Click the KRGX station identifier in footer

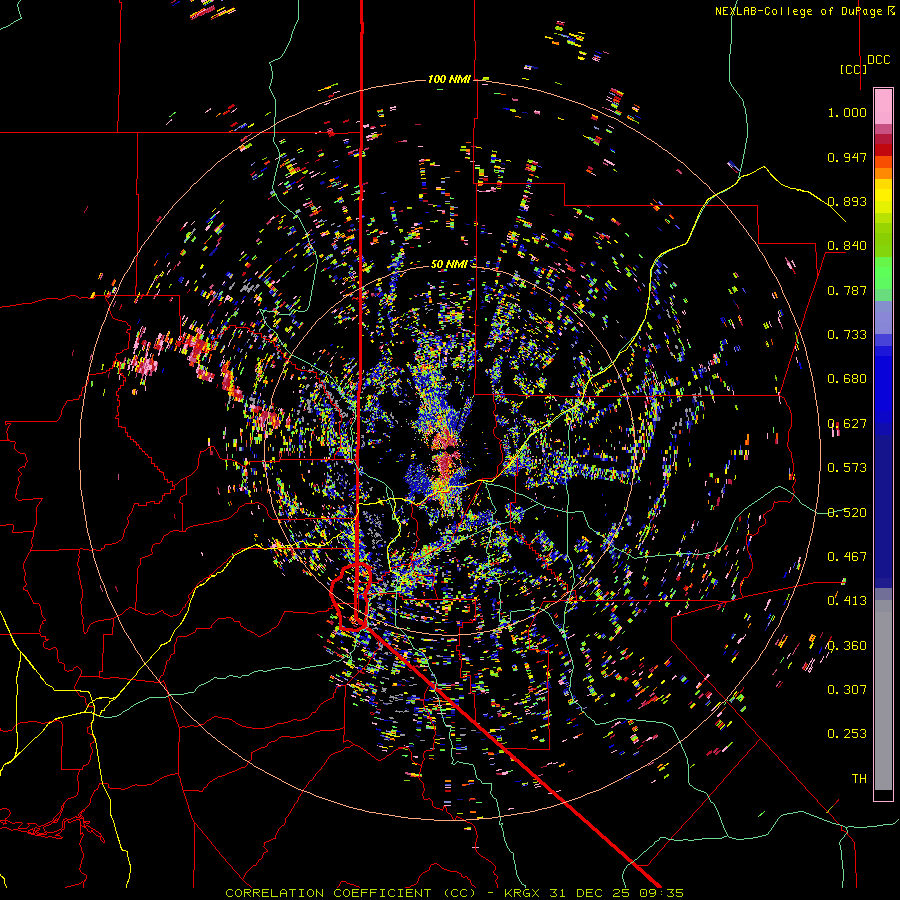click(522, 893)
